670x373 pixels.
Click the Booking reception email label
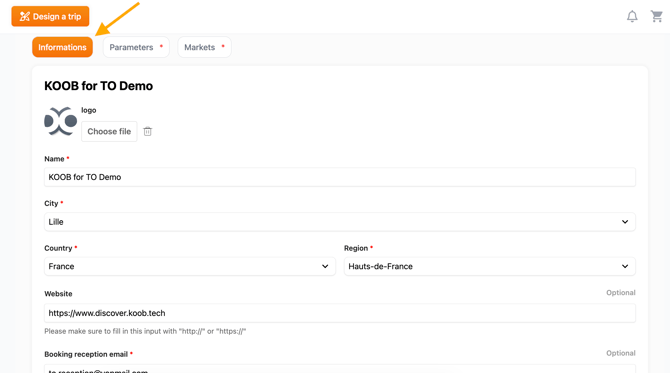point(86,354)
